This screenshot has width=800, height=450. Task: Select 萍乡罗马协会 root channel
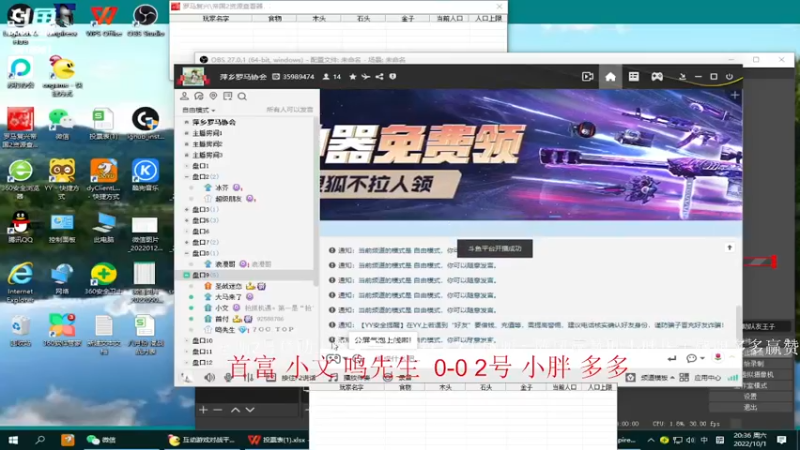(x=214, y=122)
